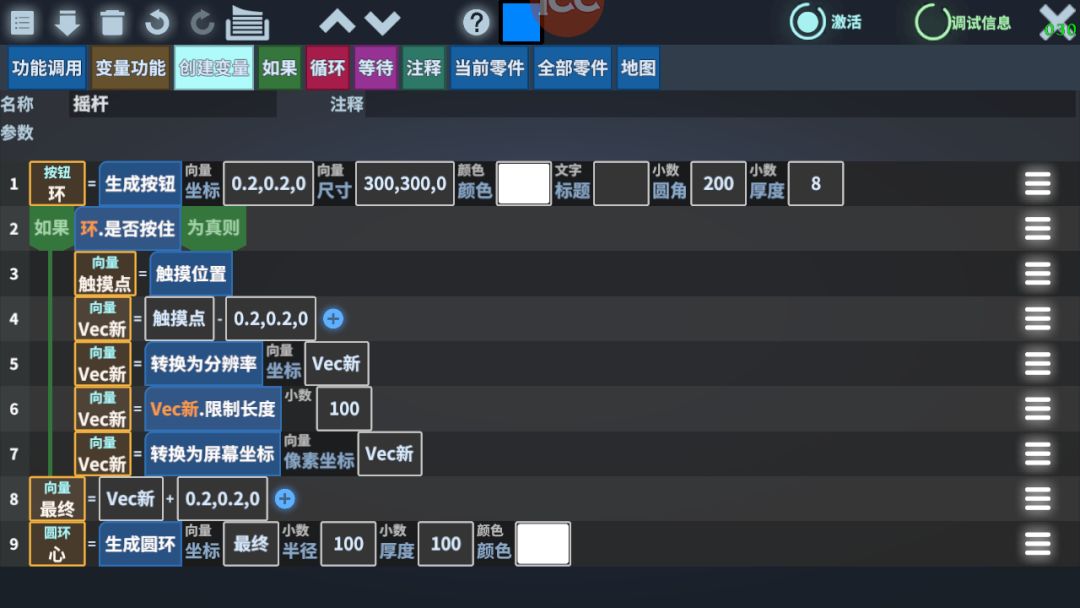This screenshot has height=608, width=1080.
Task: Click the 触摸点 operand in row 4
Action: [x=179, y=319]
